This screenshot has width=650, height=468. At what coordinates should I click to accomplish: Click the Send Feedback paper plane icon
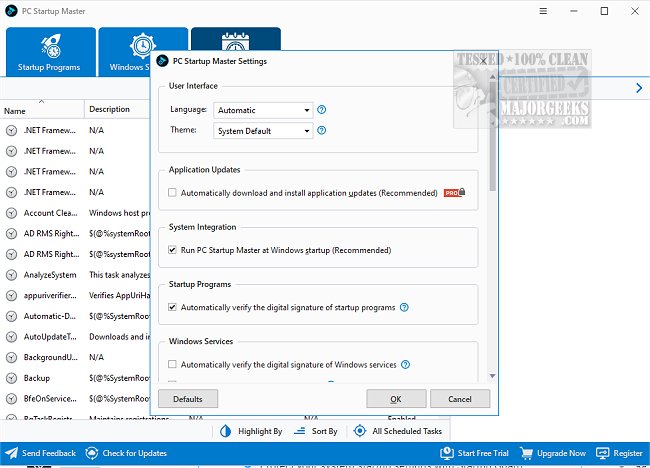[x=11, y=453]
